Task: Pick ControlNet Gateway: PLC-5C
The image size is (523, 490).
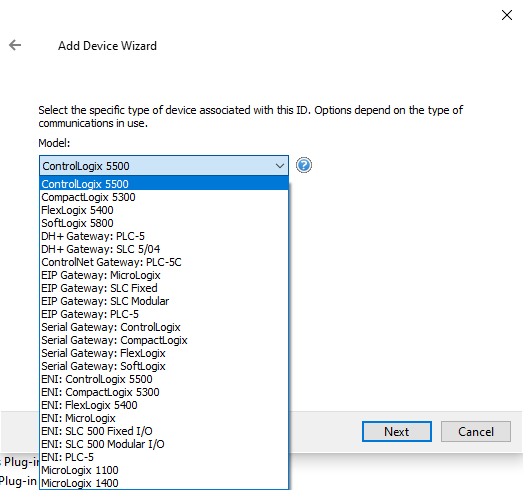Action: [164, 262]
